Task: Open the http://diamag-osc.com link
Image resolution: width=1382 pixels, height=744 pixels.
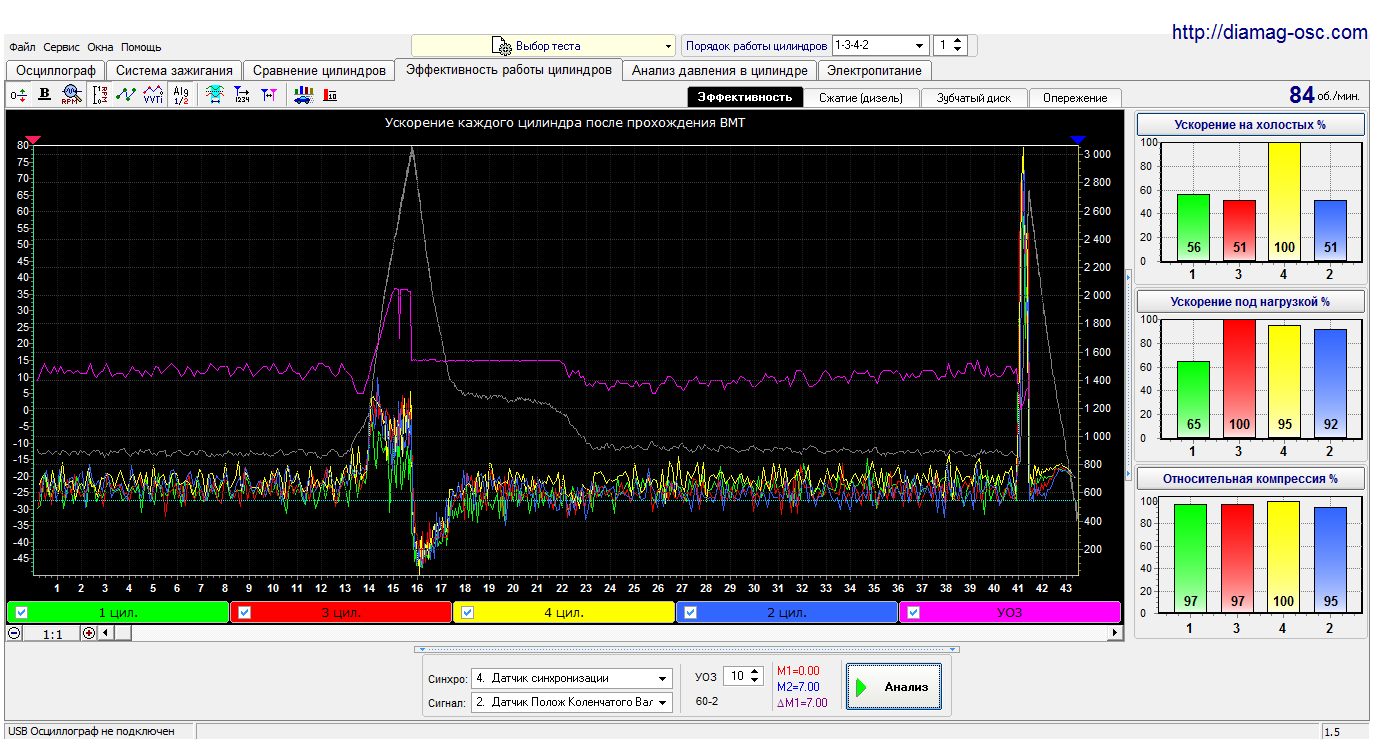Action: 1269,32
